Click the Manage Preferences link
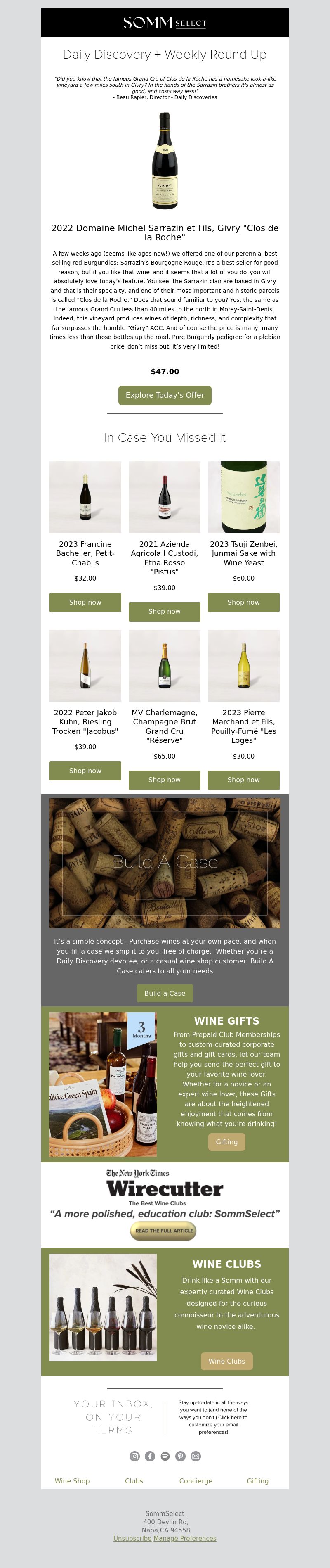This screenshot has width=330, height=1568. [185, 1538]
